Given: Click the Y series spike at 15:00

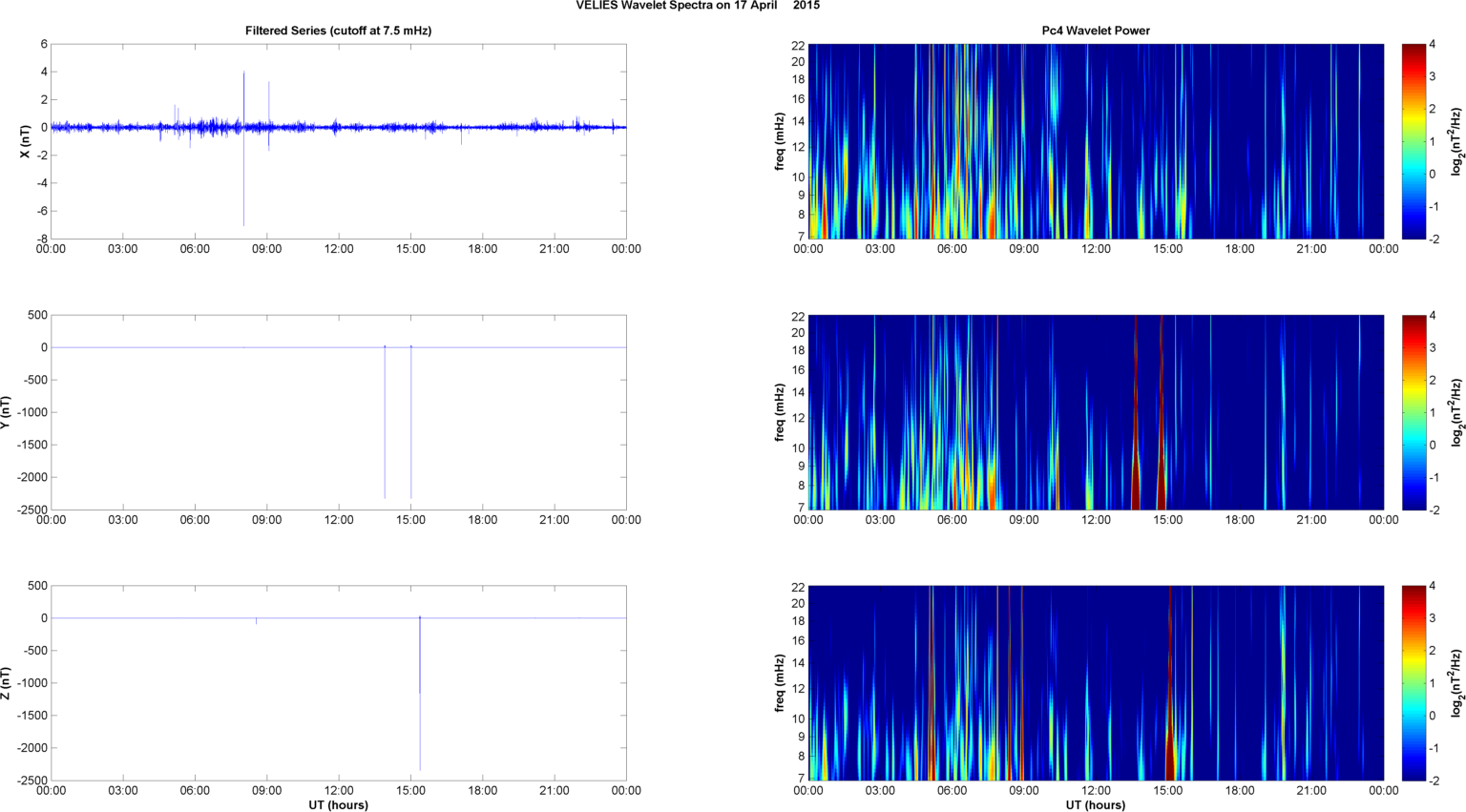Looking at the screenshot, I should pyautogui.click(x=411, y=429).
